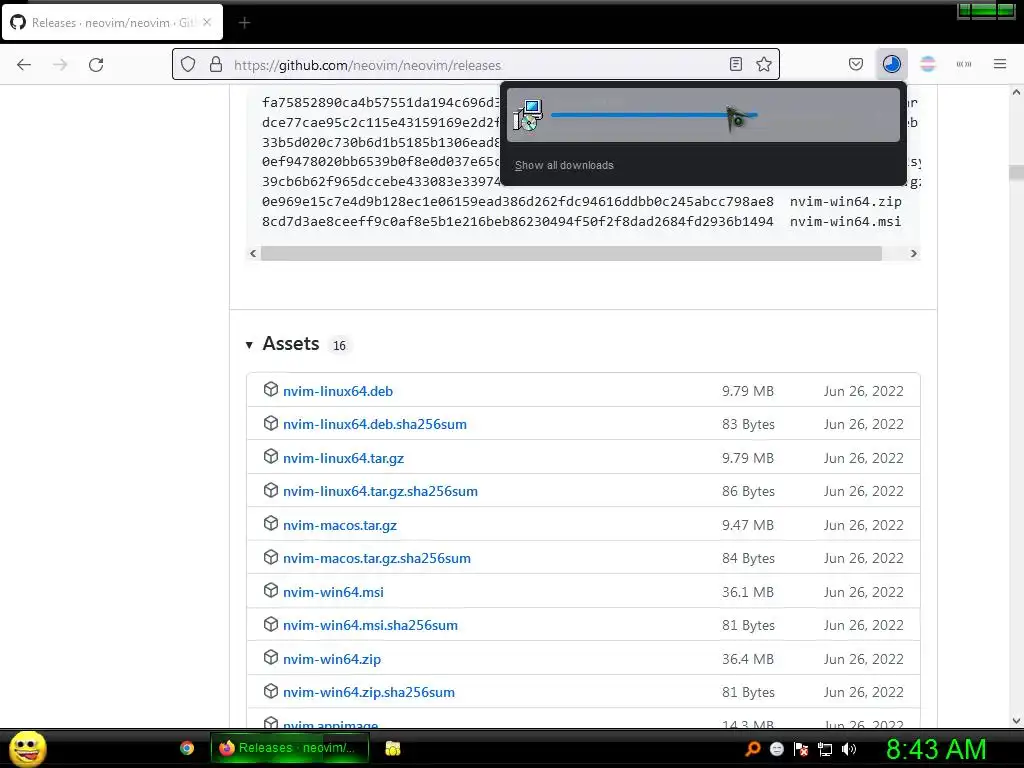
Task: Reload the current page
Action: [x=96, y=65]
